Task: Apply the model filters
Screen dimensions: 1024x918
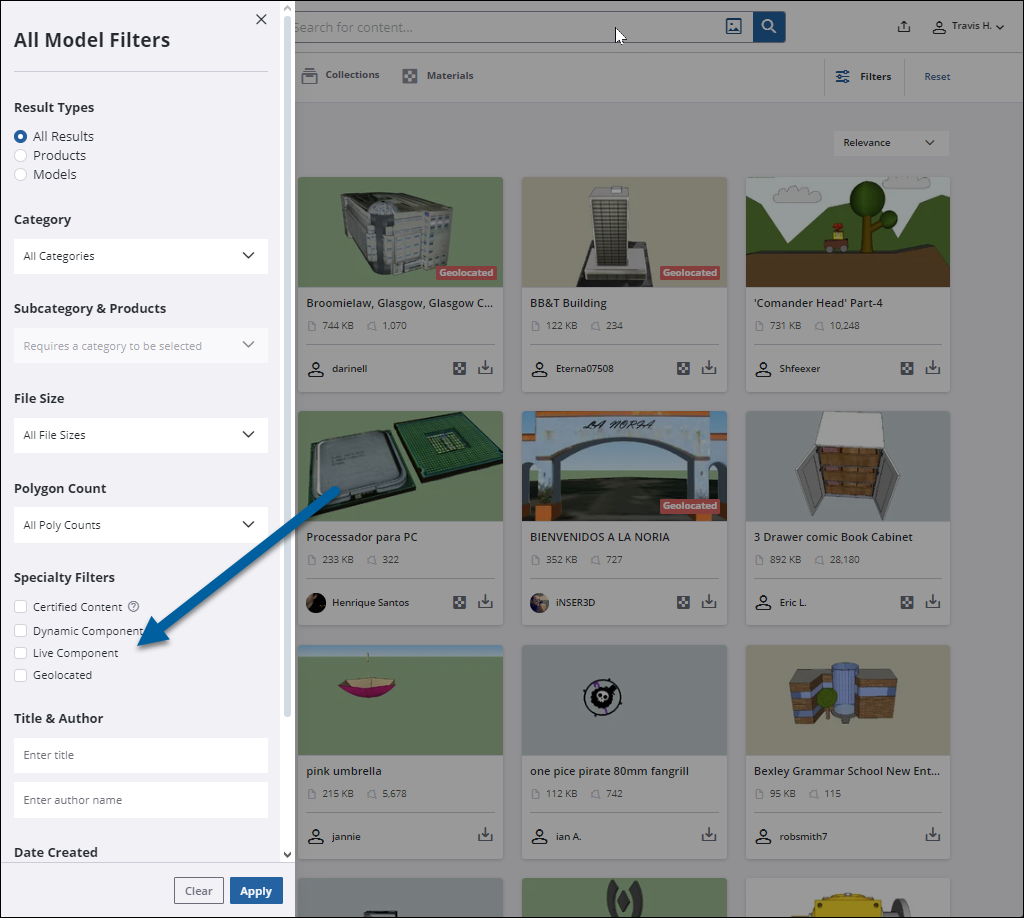Action: coord(256,890)
